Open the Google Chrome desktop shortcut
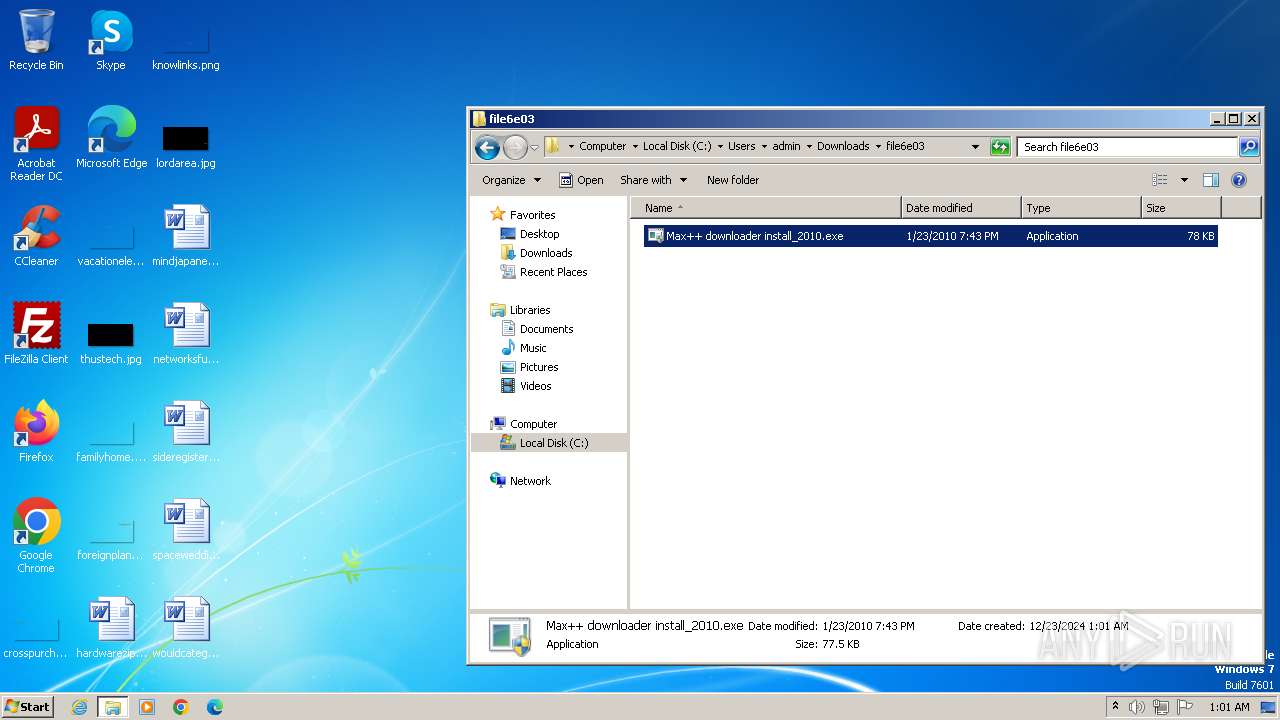Image resolution: width=1280 pixels, height=720 pixels. click(36, 535)
